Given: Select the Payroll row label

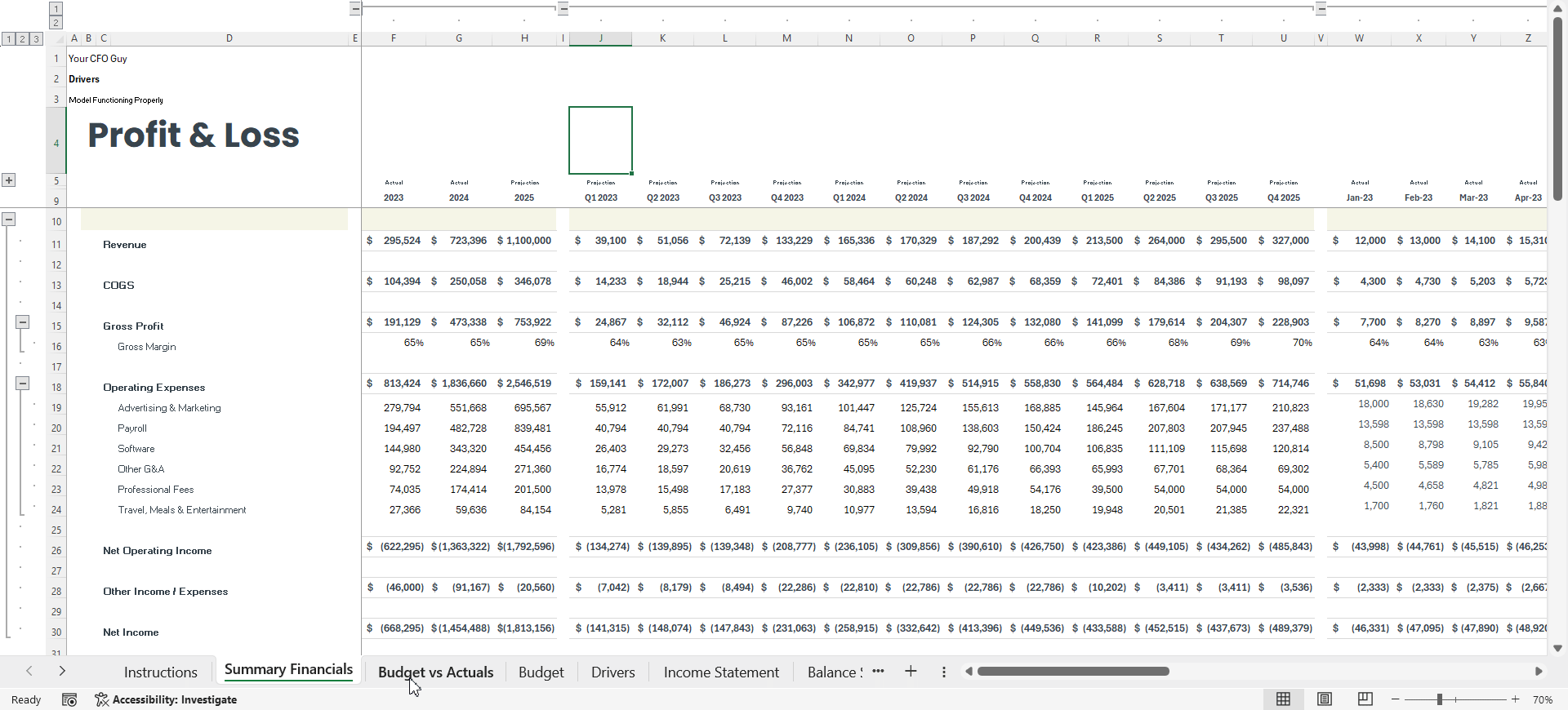Looking at the screenshot, I should (x=132, y=428).
